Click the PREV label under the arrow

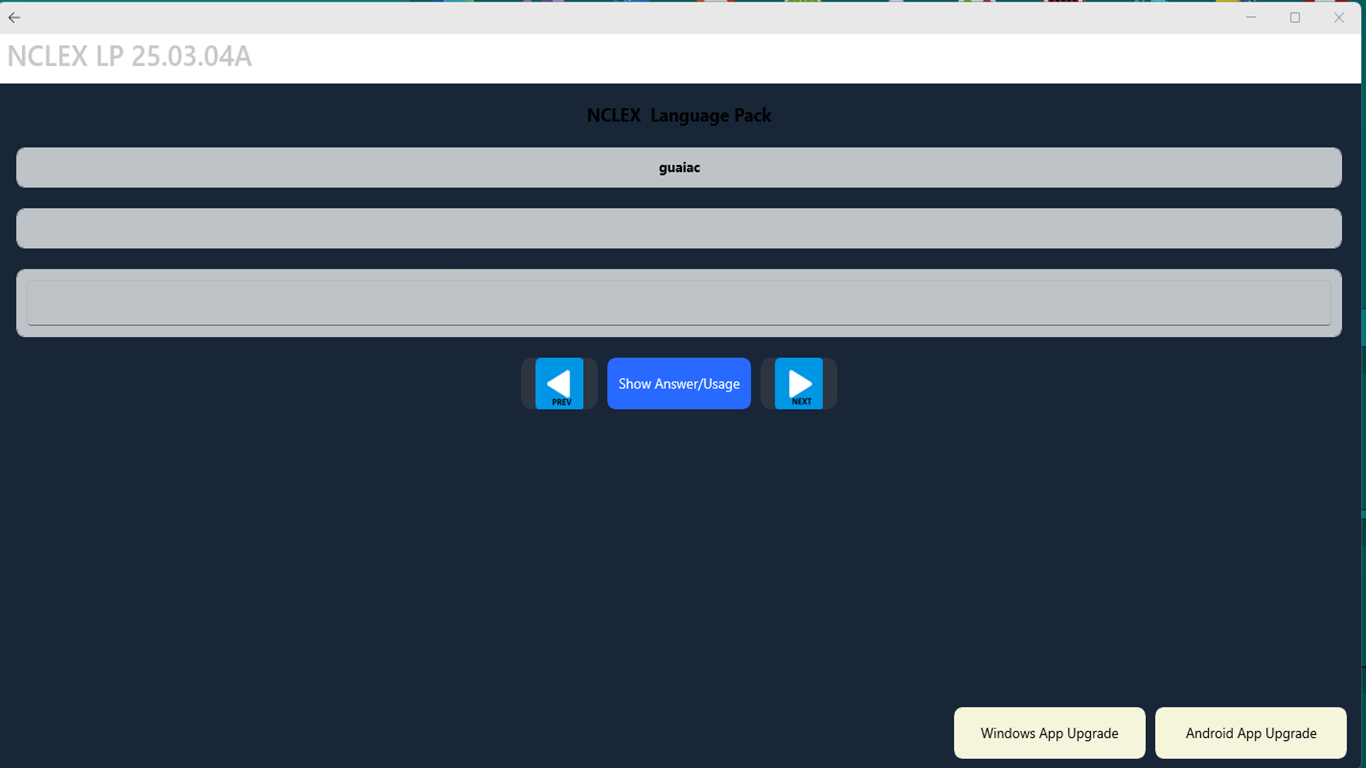[x=560, y=399]
